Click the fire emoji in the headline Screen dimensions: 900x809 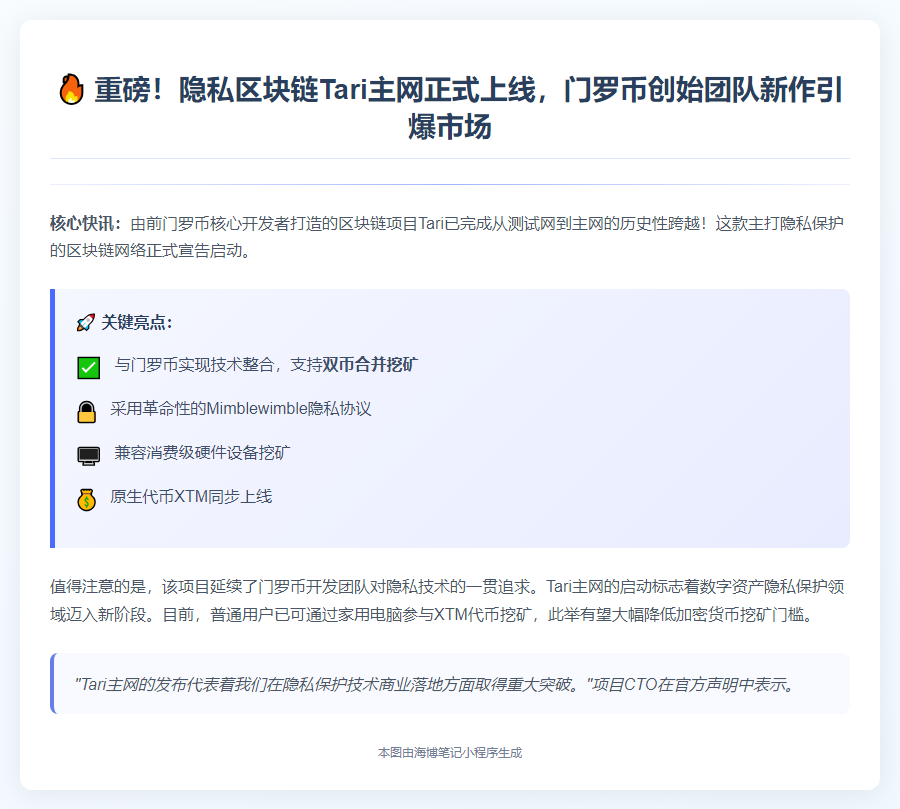pos(71,90)
